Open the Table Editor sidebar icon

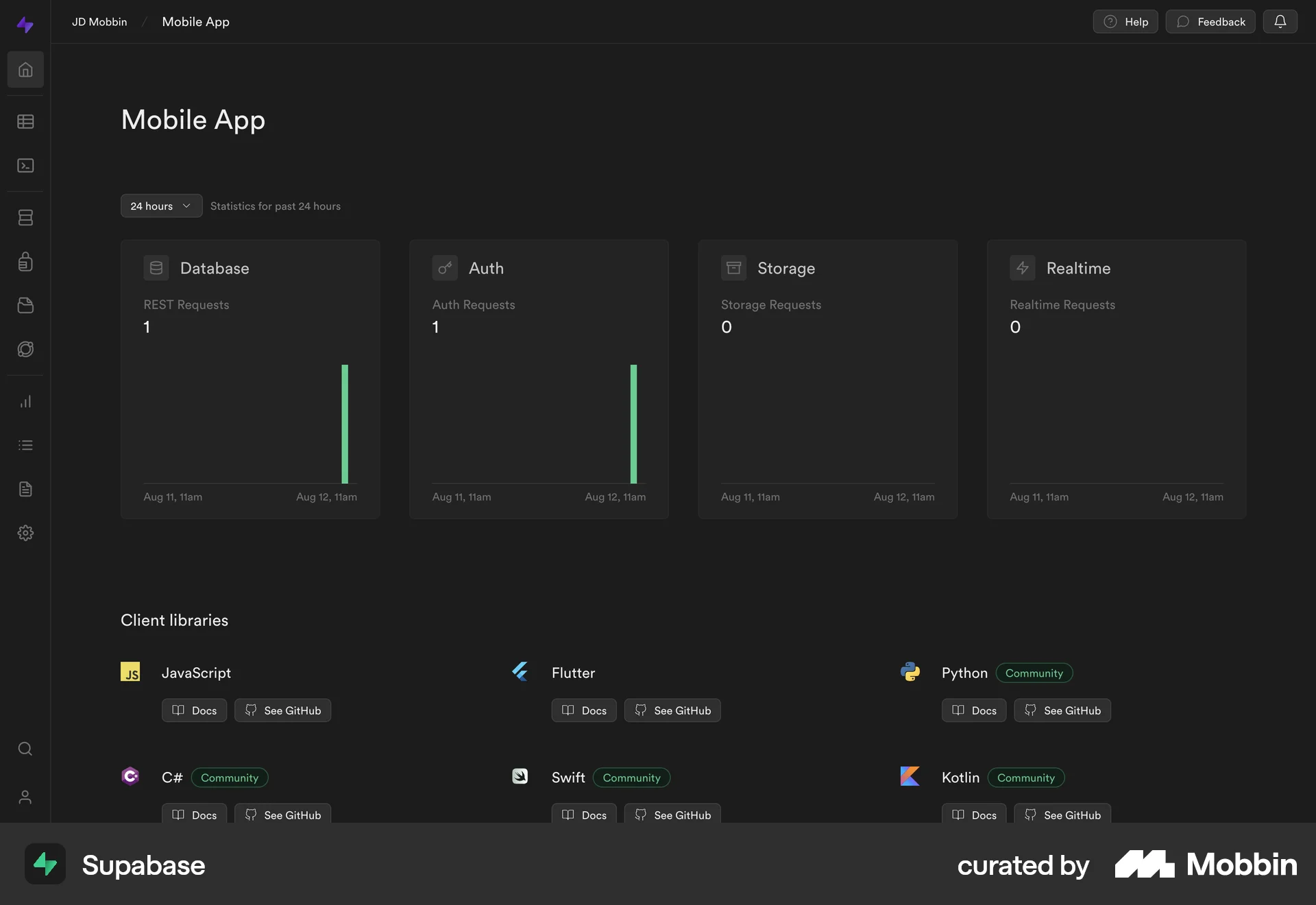click(25, 121)
